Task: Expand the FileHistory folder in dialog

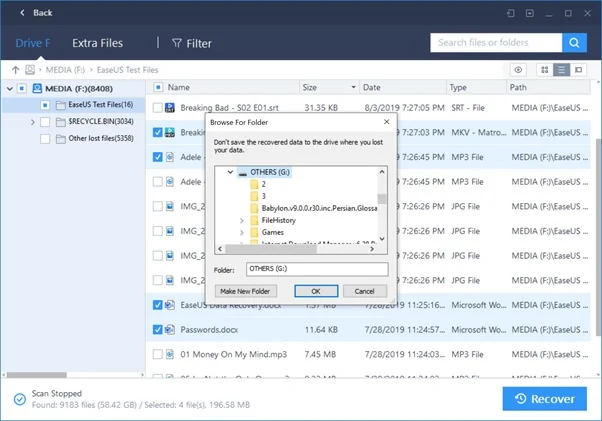Action: tap(241, 219)
